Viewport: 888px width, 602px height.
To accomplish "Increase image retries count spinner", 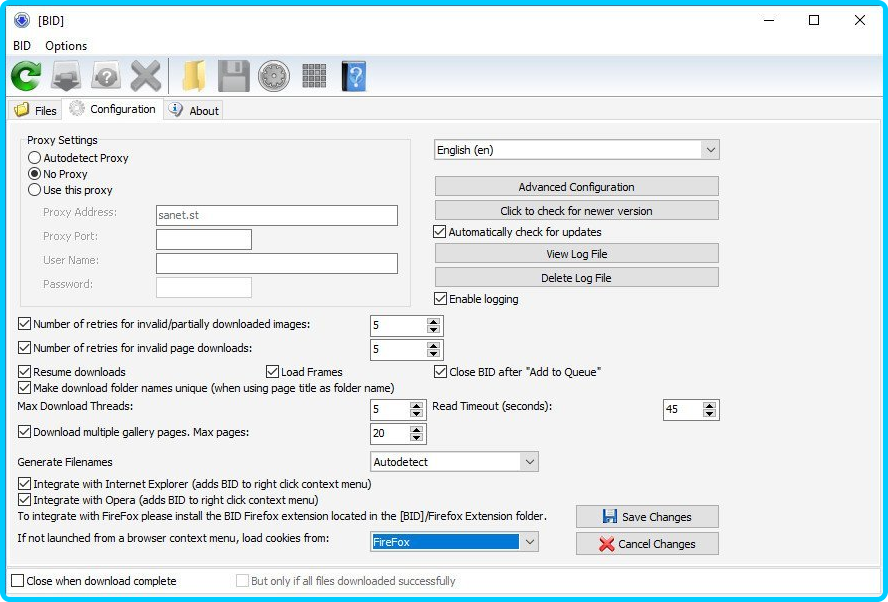I will pyautogui.click(x=433, y=322).
